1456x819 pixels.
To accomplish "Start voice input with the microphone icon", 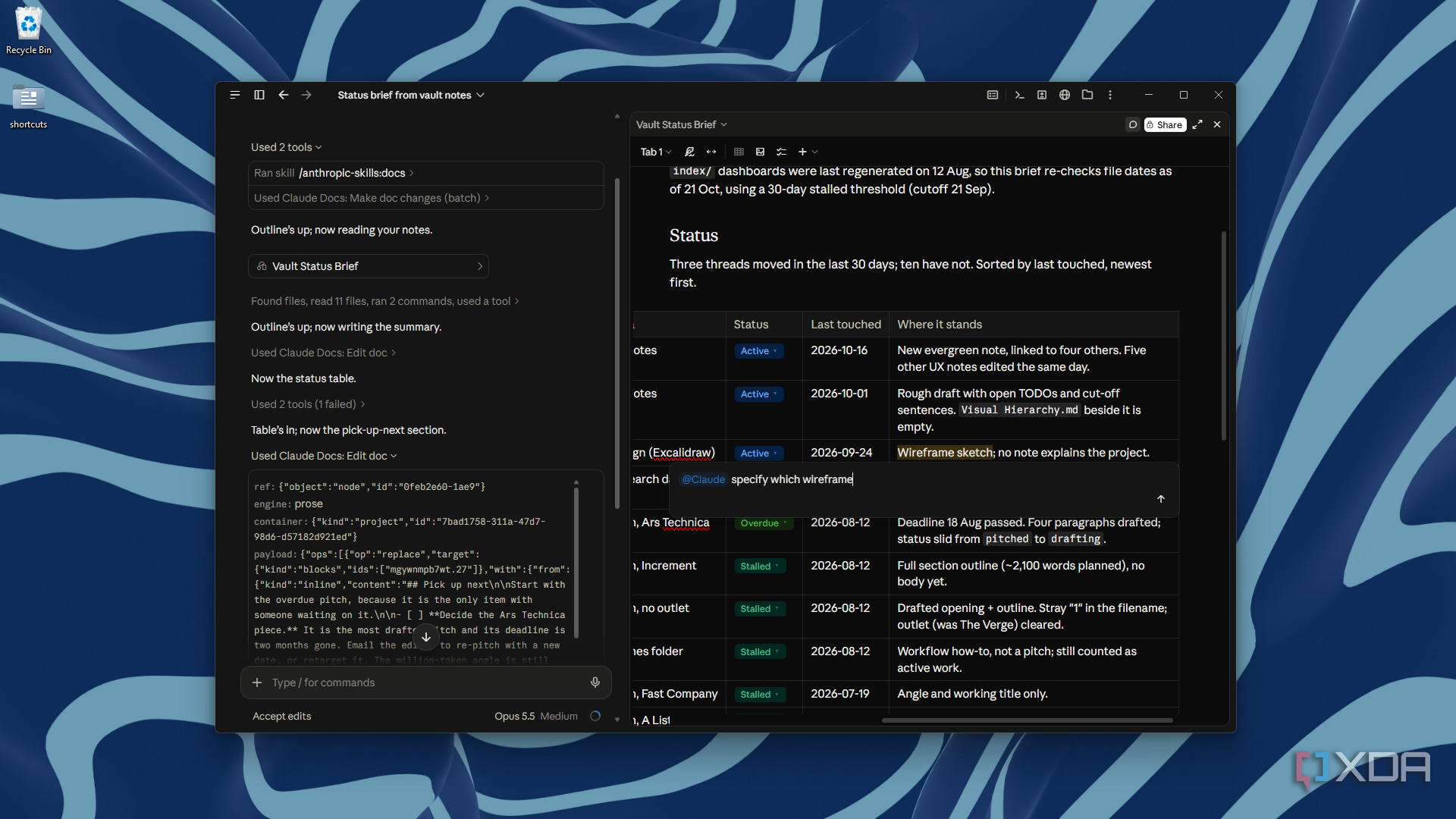I will tap(595, 682).
